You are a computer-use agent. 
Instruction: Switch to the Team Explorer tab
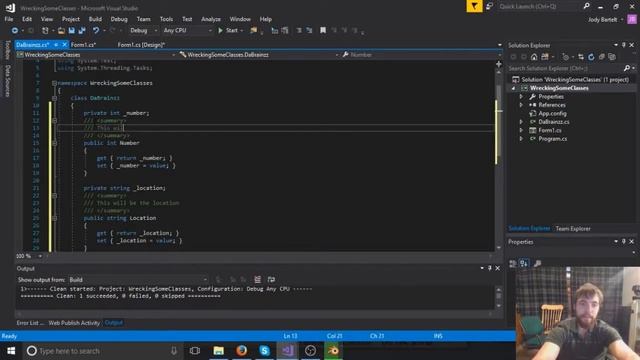[x=573, y=229]
